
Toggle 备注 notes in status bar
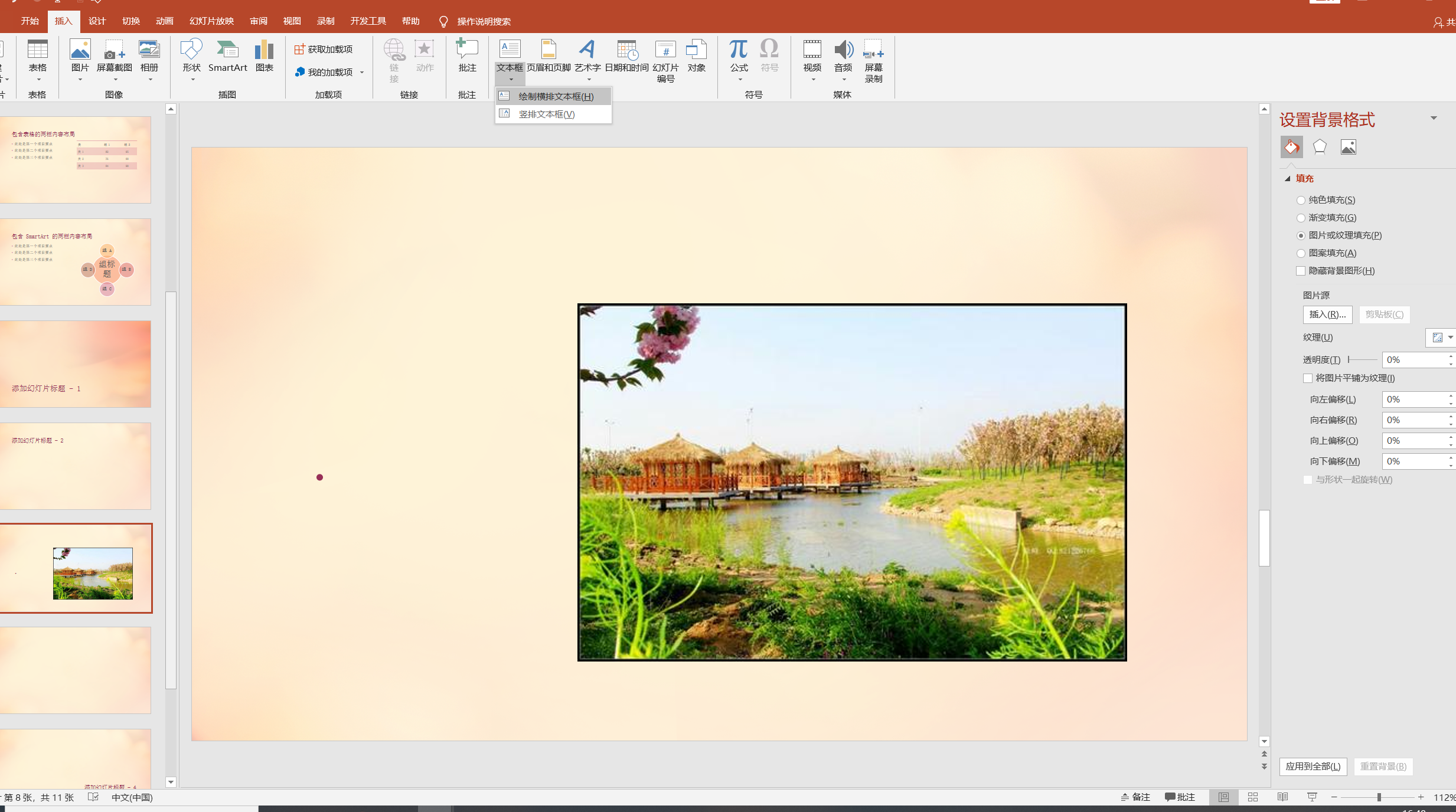[x=1135, y=797]
